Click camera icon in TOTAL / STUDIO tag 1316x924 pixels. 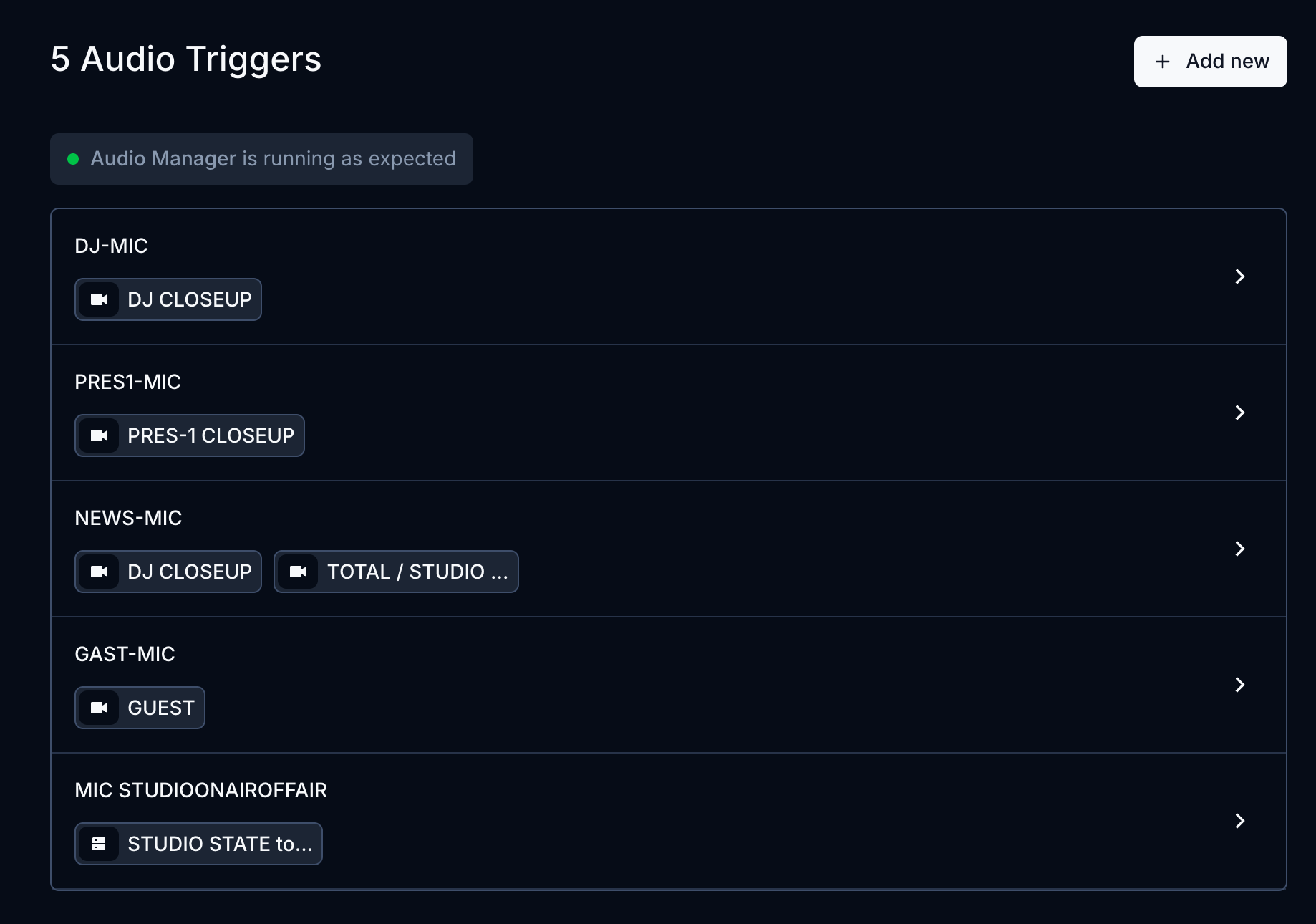tap(298, 572)
